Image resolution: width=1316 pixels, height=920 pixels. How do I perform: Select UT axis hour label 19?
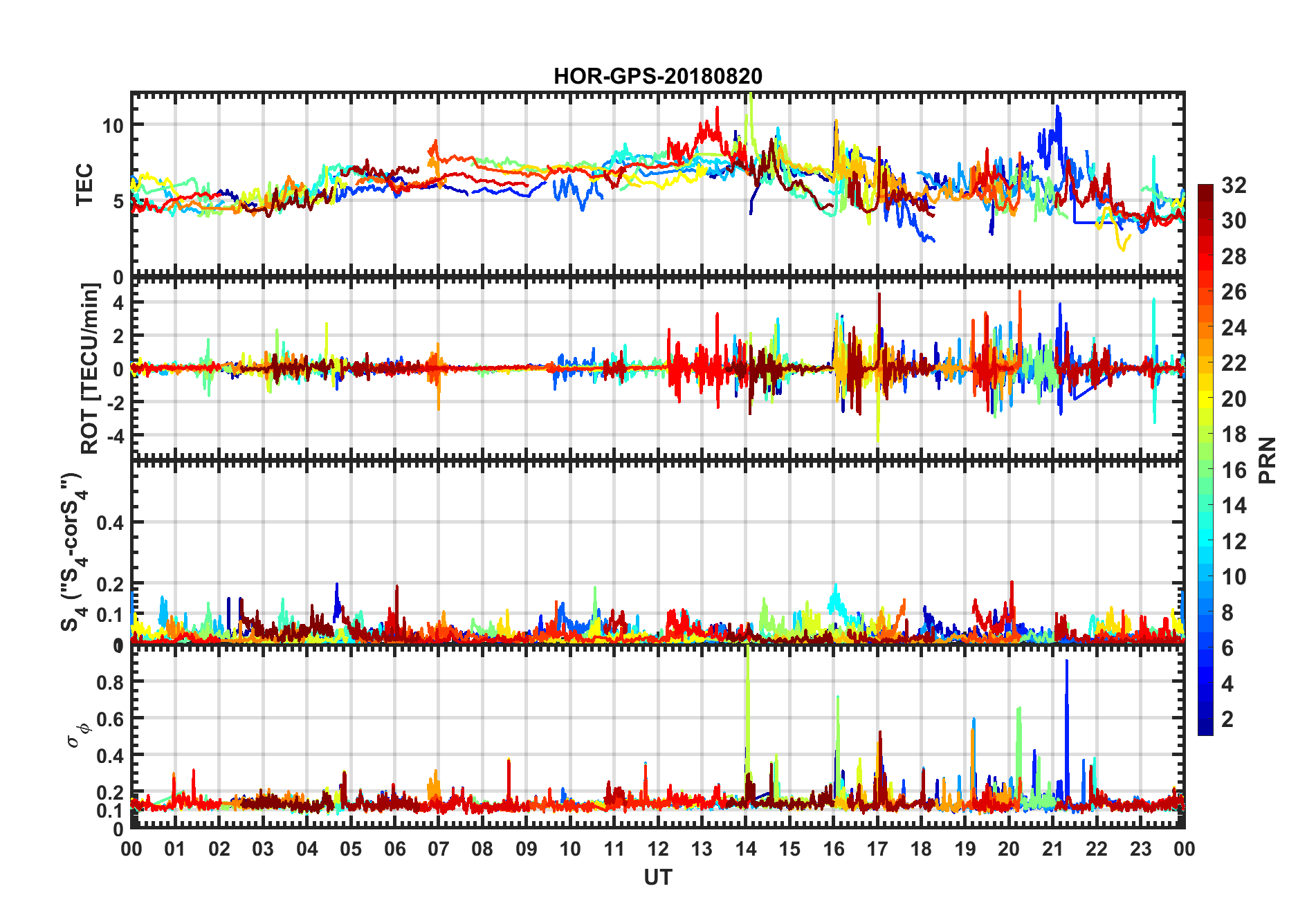coord(965,849)
